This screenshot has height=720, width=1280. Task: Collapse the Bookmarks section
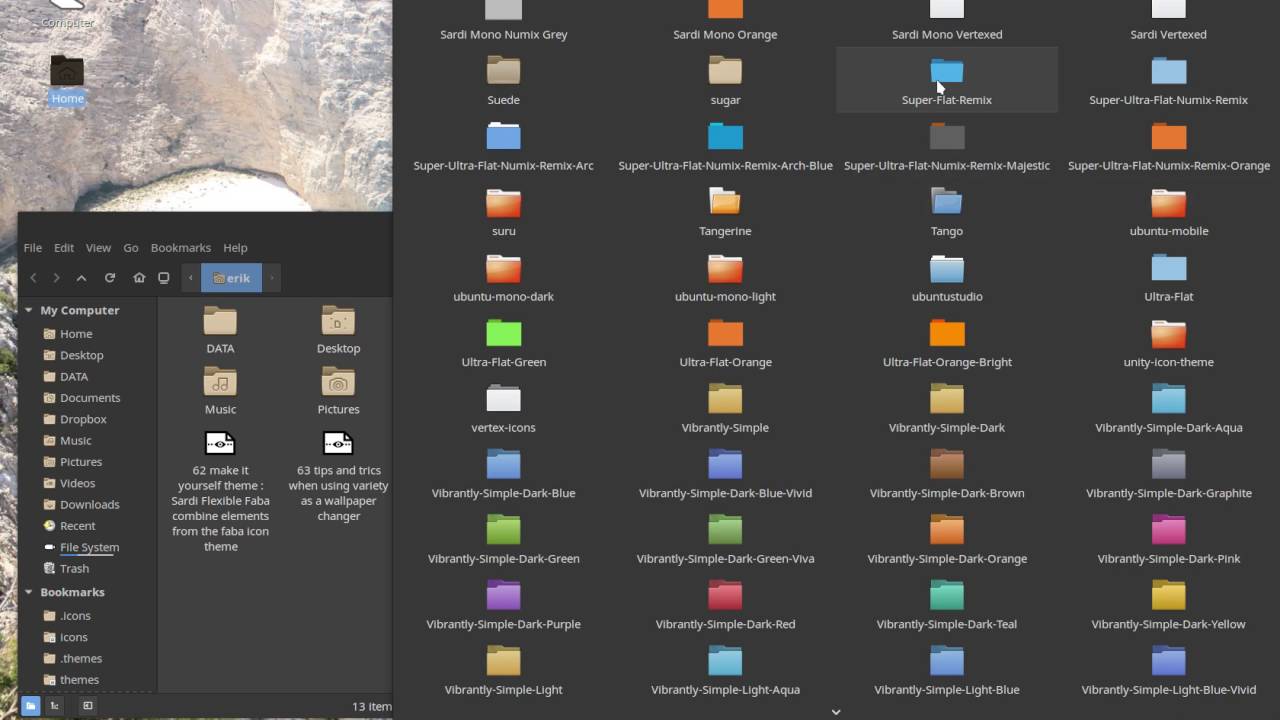click(x=29, y=592)
